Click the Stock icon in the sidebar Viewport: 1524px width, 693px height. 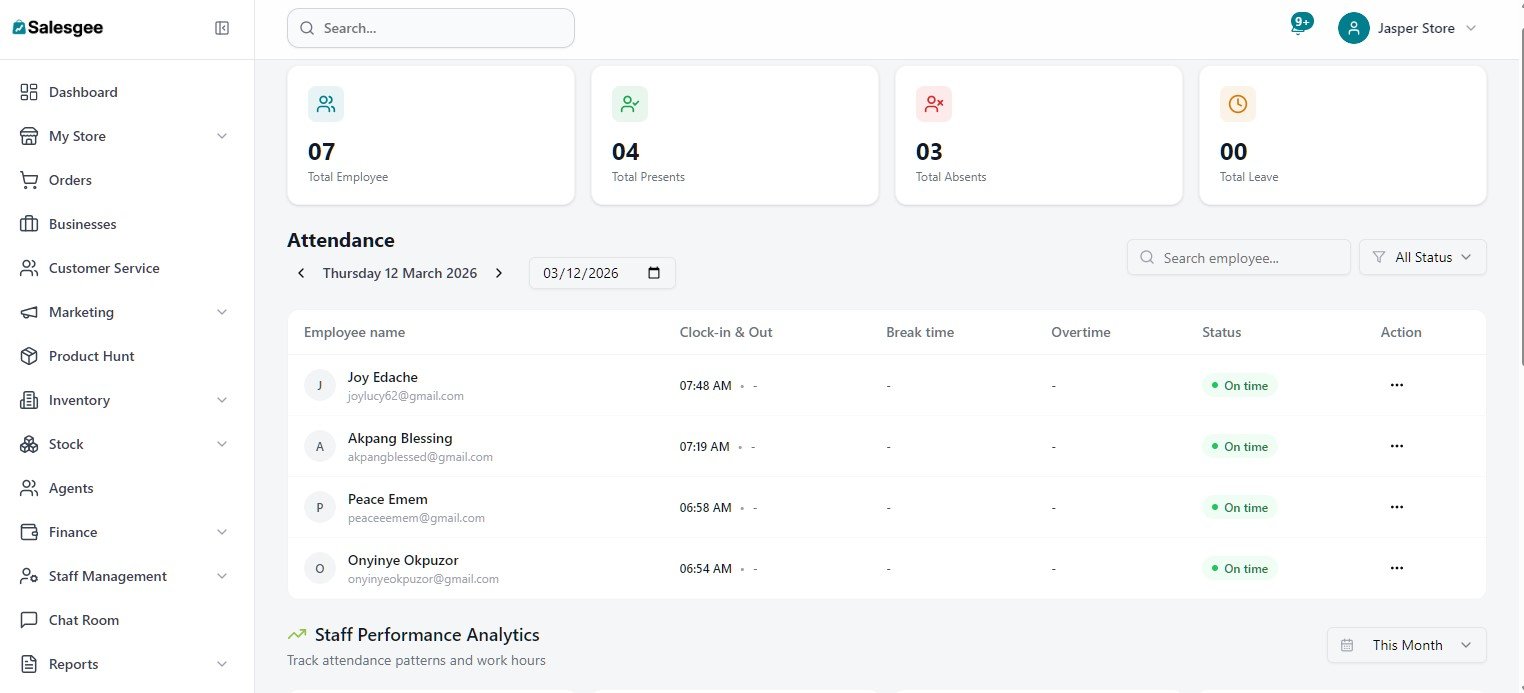pyautogui.click(x=30, y=443)
